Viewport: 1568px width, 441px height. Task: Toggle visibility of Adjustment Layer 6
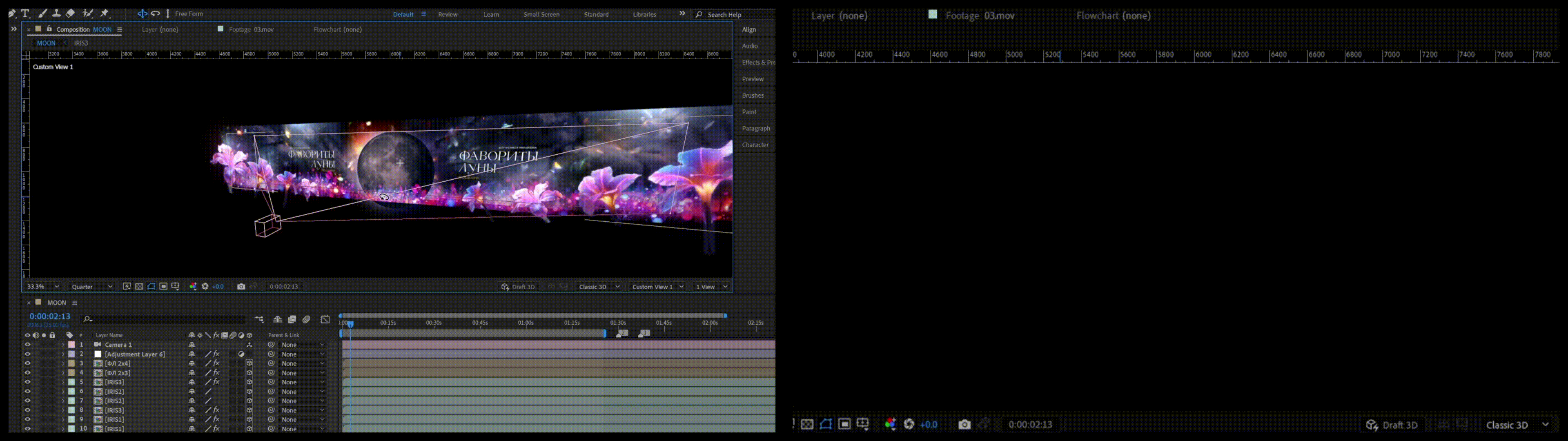tap(27, 354)
